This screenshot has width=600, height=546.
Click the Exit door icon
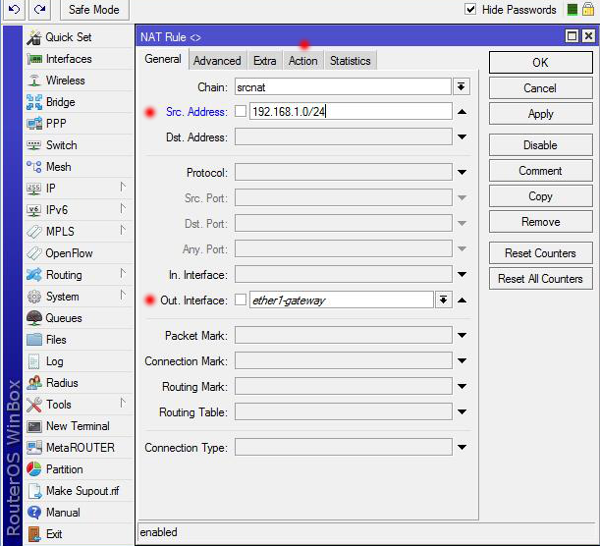click(34, 534)
